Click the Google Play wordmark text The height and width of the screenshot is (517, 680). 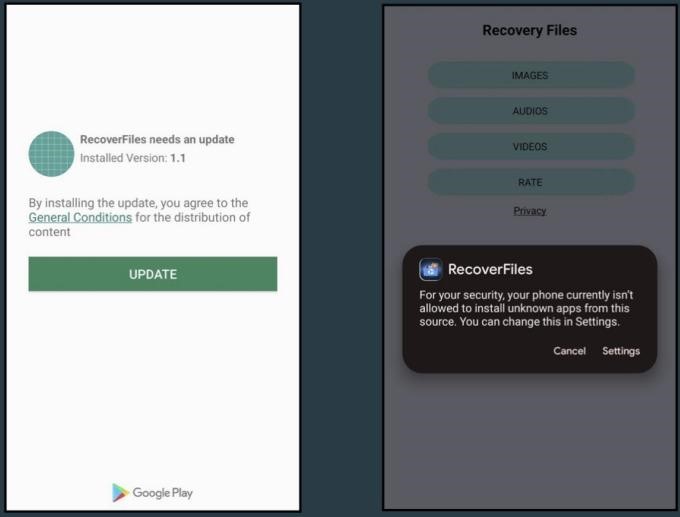[x=163, y=492]
